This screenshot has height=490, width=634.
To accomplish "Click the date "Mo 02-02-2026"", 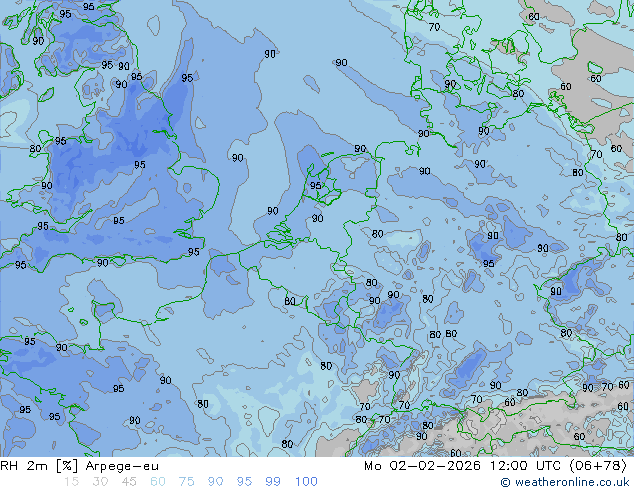I will (x=422, y=466).
